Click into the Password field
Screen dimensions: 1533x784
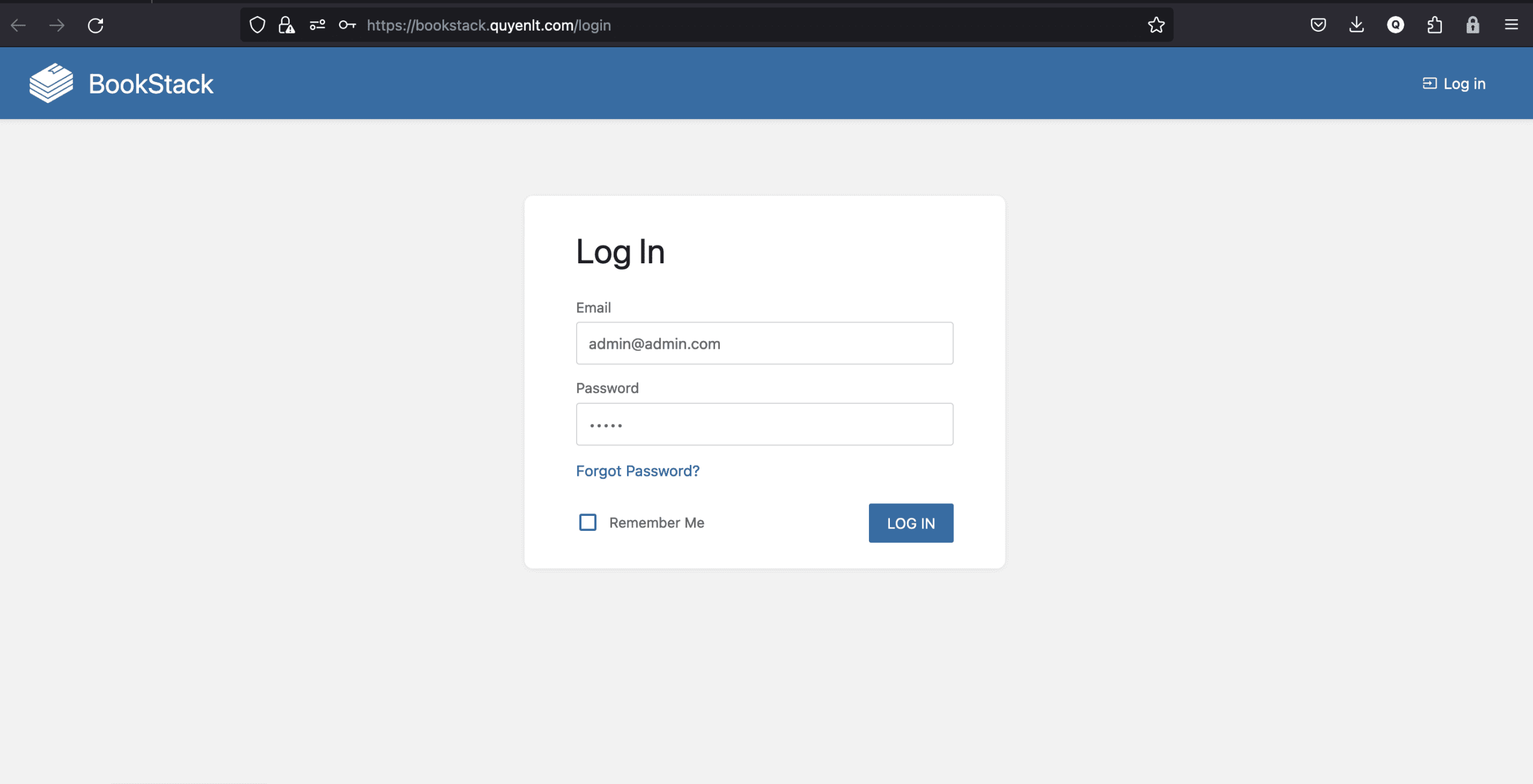point(764,424)
